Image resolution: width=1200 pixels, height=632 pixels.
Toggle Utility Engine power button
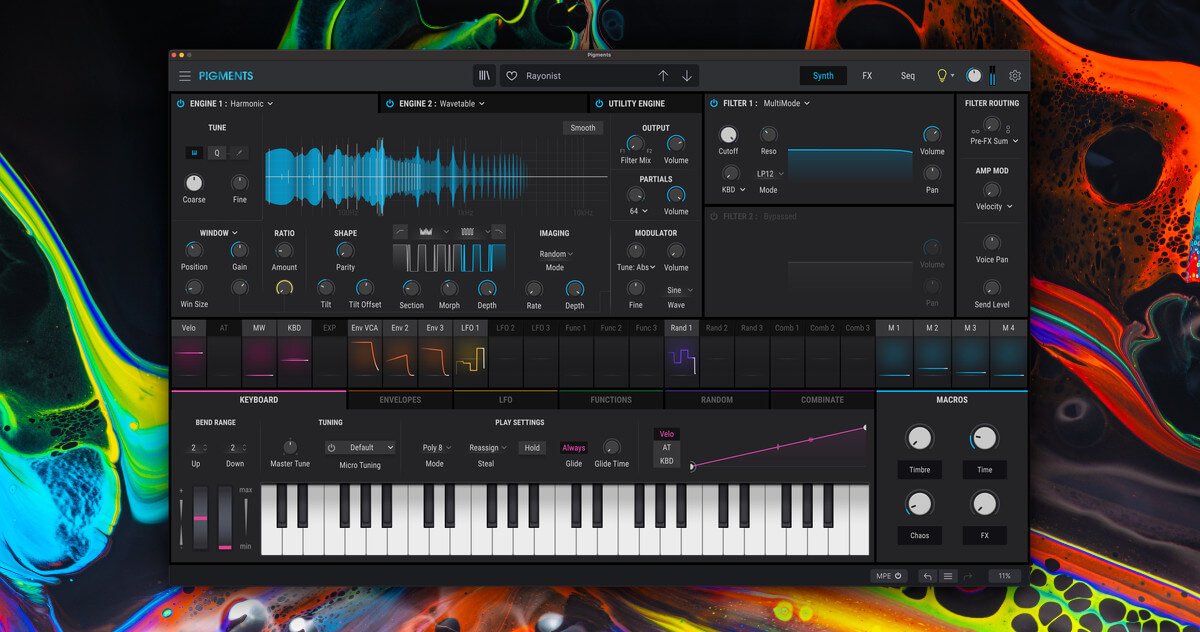(598, 103)
